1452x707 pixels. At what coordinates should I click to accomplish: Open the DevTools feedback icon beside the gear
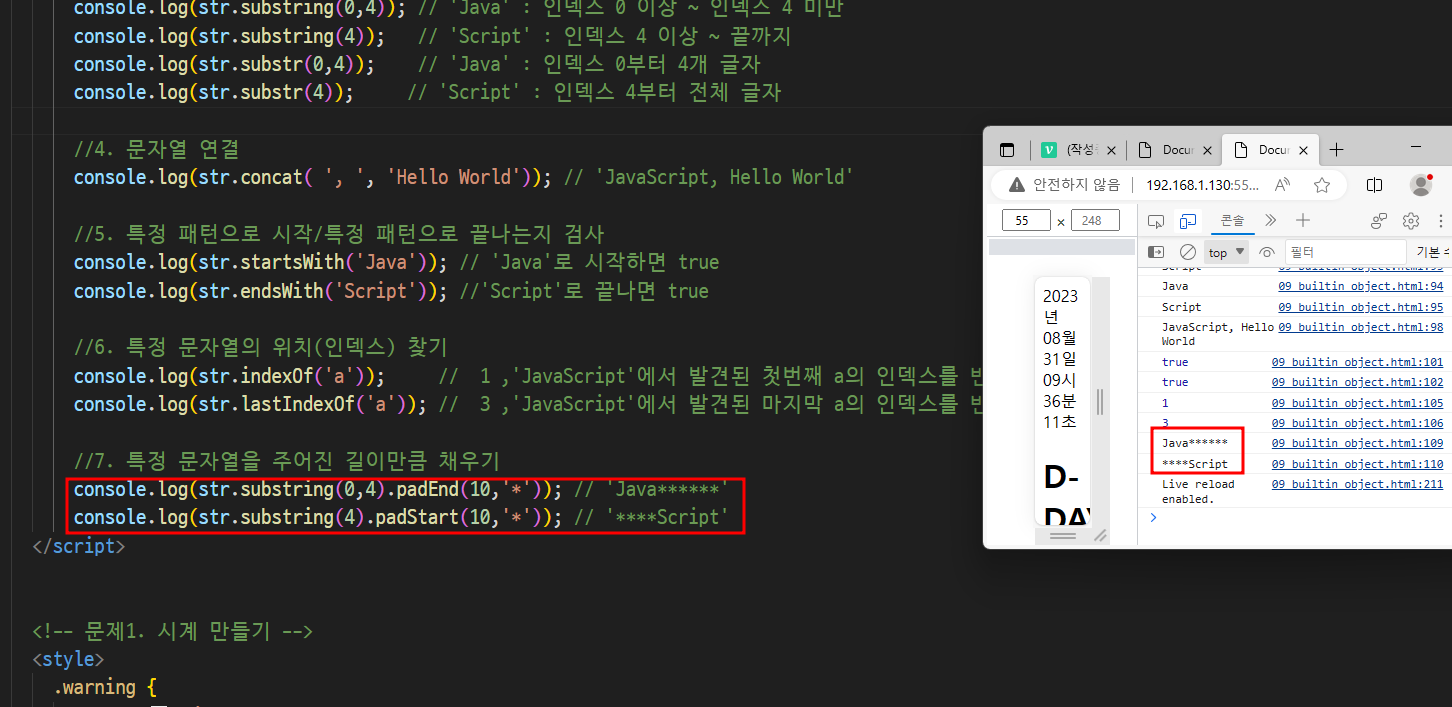pyautogui.click(x=1379, y=220)
